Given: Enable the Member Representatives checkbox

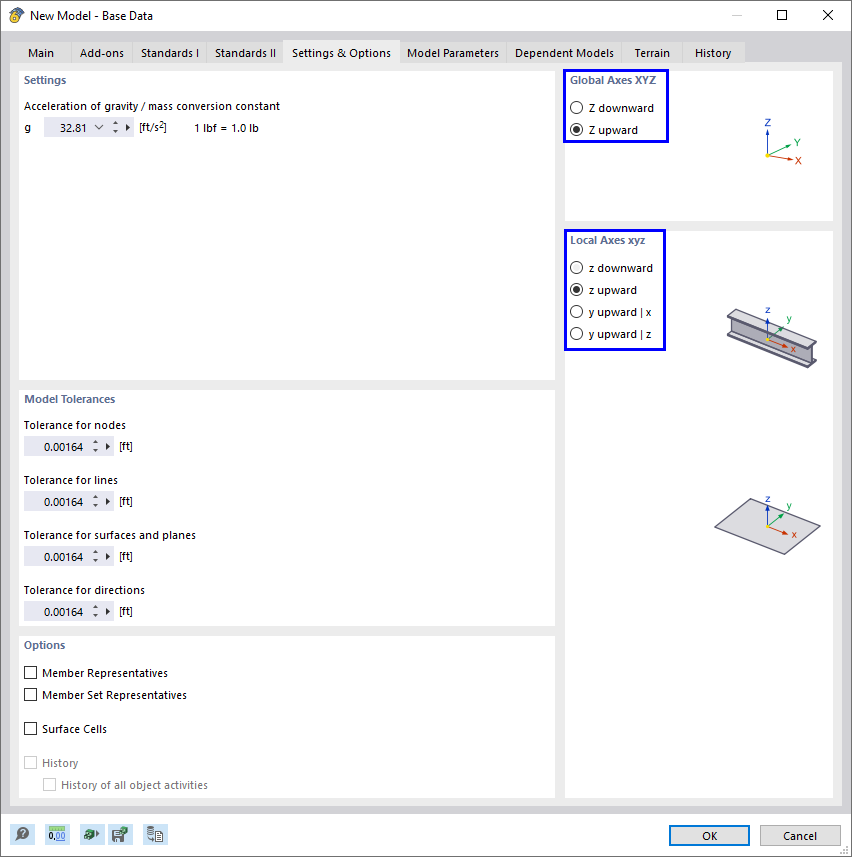Looking at the screenshot, I should click(31, 672).
